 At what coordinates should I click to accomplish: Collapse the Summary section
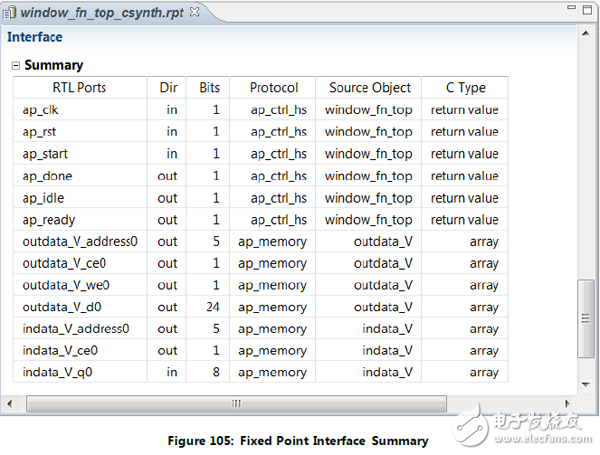15,66
